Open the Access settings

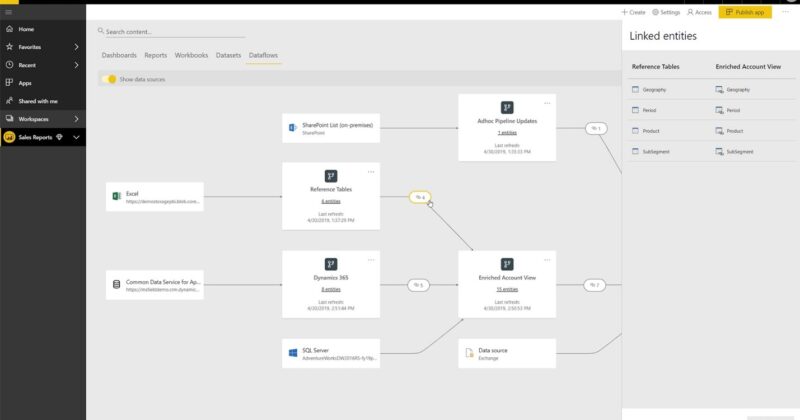699,12
